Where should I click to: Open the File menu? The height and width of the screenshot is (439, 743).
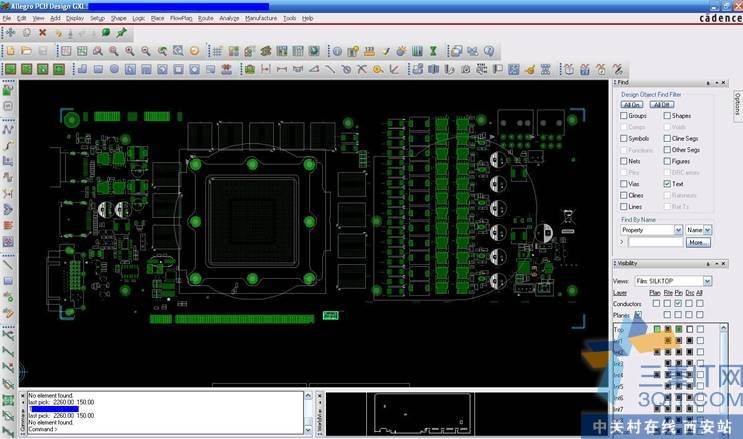(x=7, y=18)
